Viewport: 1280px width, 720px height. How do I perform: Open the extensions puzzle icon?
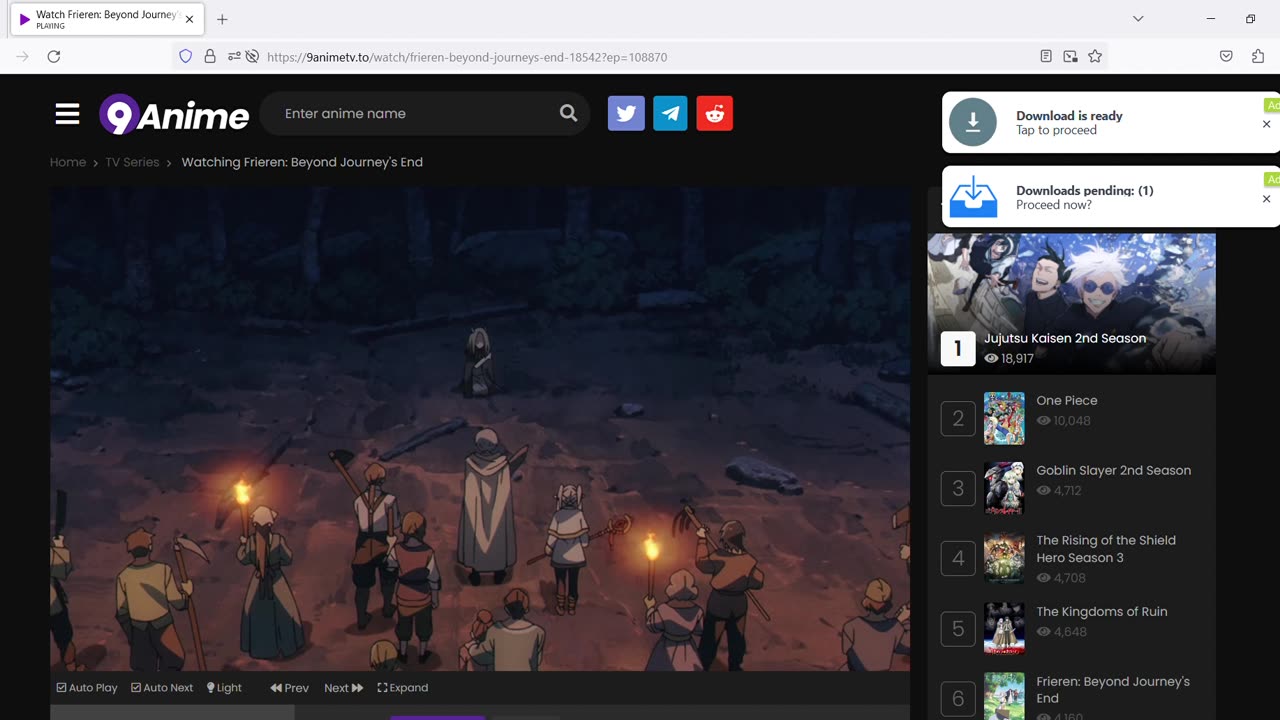1258,57
